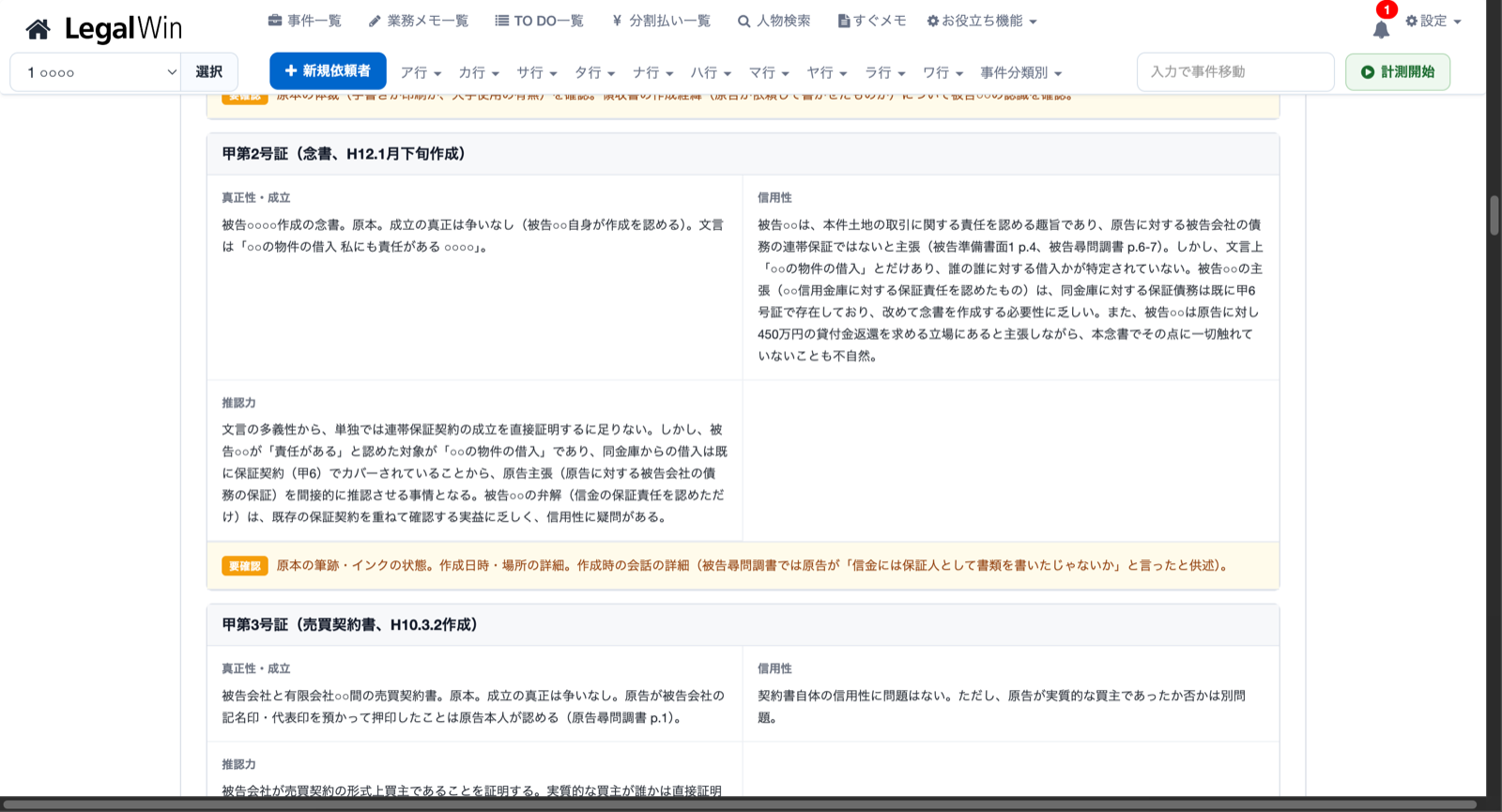Open 分割払い一覧 installment list
The height and width of the screenshot is (812, 1502).
point(661,21)
